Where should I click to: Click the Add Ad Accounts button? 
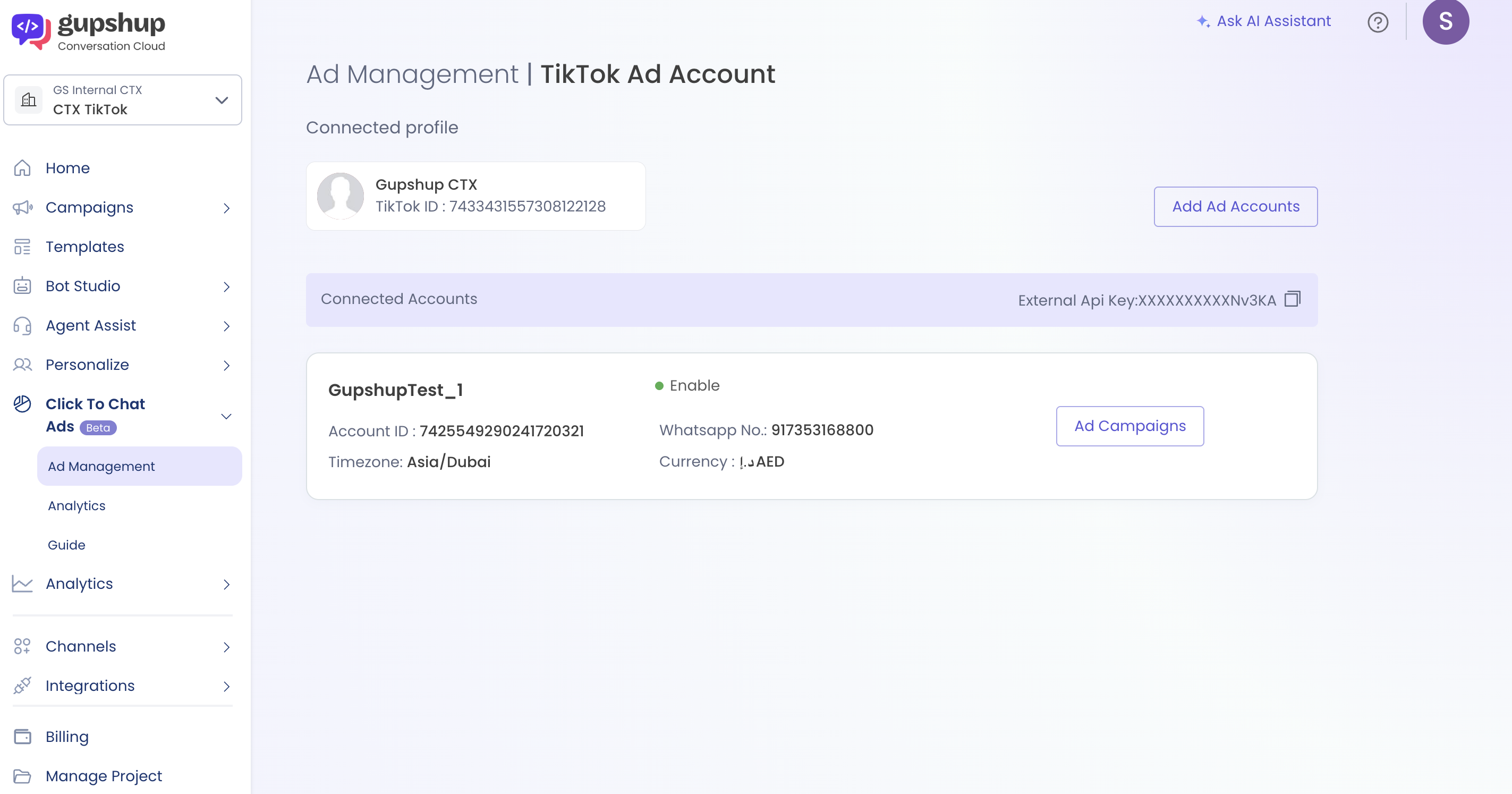(x=1235, y=207)
